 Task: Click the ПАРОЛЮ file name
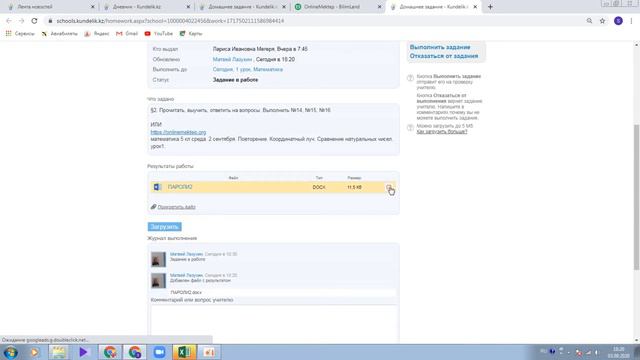[x=180, y=187]
